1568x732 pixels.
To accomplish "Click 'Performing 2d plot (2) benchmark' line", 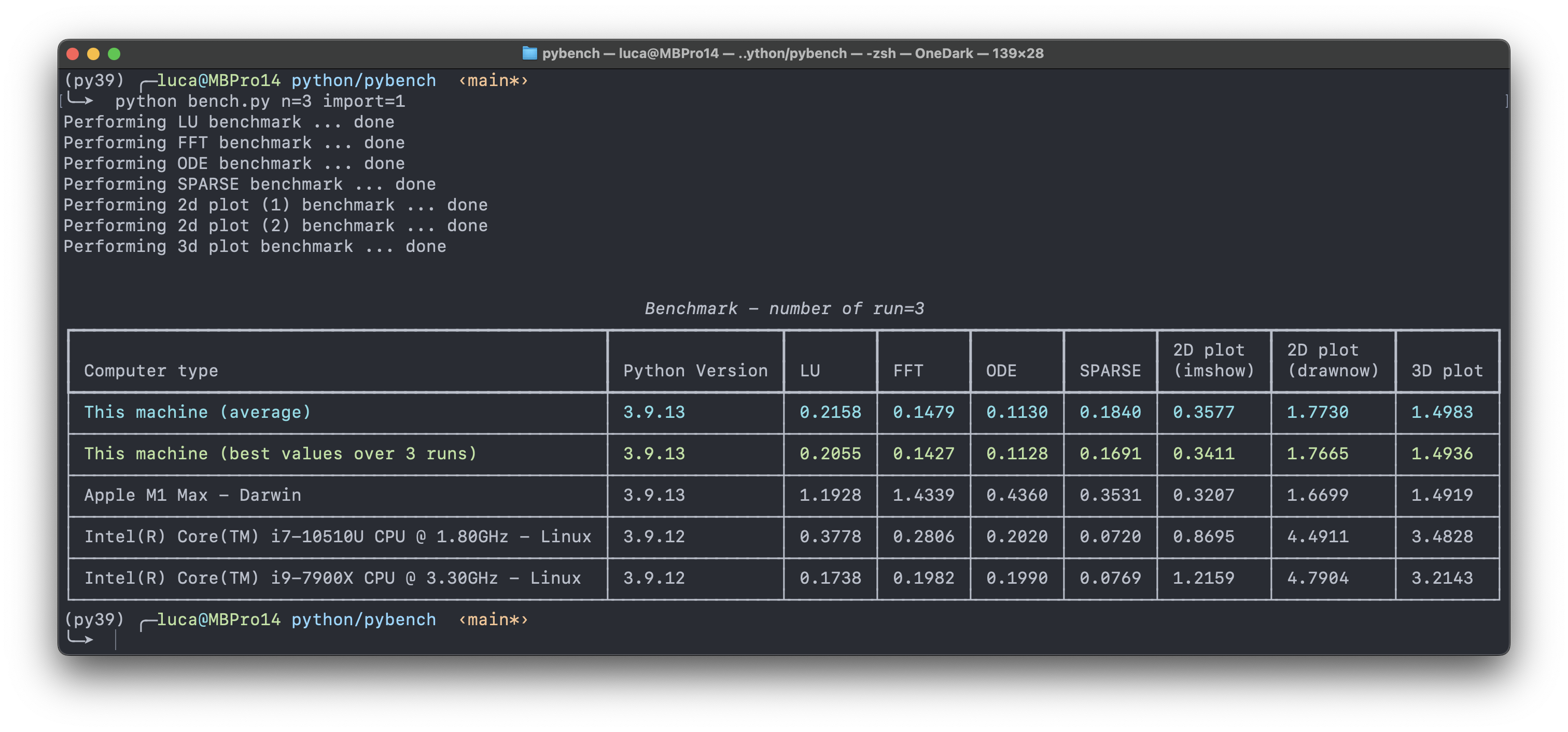I will (x=276, y=225).
